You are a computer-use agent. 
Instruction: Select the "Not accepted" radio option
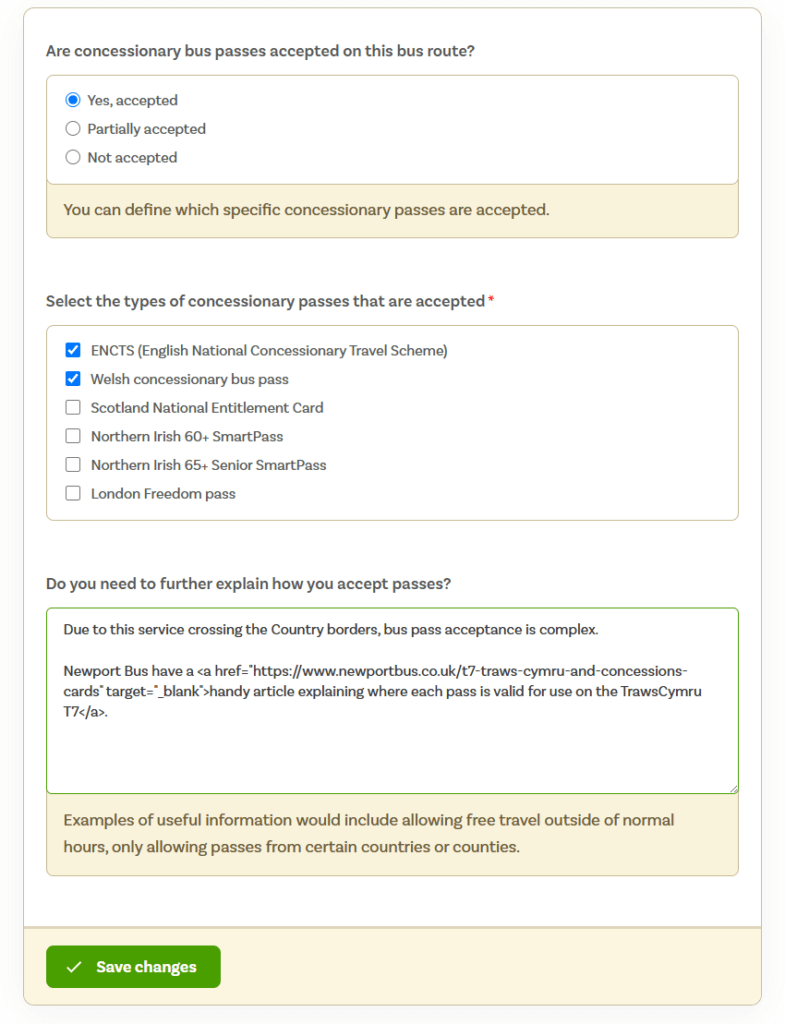tap(73, 157)
